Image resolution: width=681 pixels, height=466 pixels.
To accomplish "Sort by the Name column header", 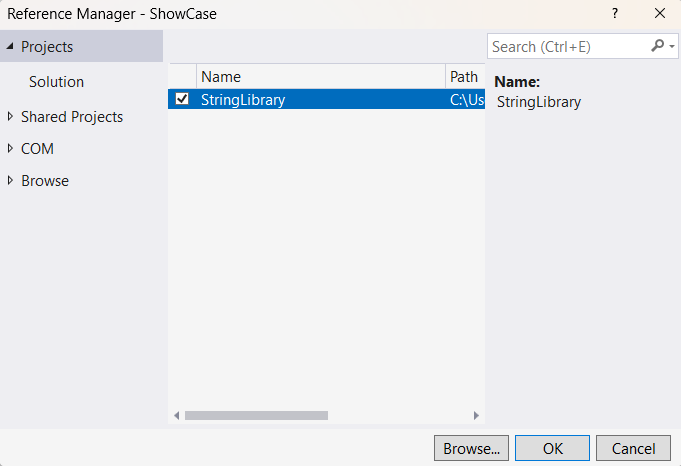I will pos(321,76).
